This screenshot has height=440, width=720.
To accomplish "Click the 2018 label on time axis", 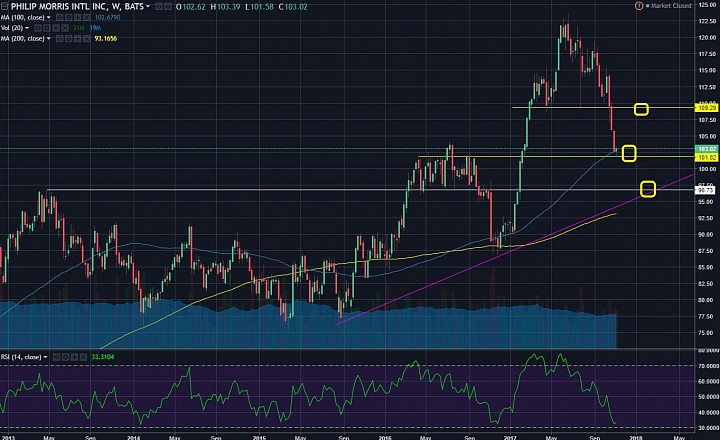I will (x=636, y=437).
